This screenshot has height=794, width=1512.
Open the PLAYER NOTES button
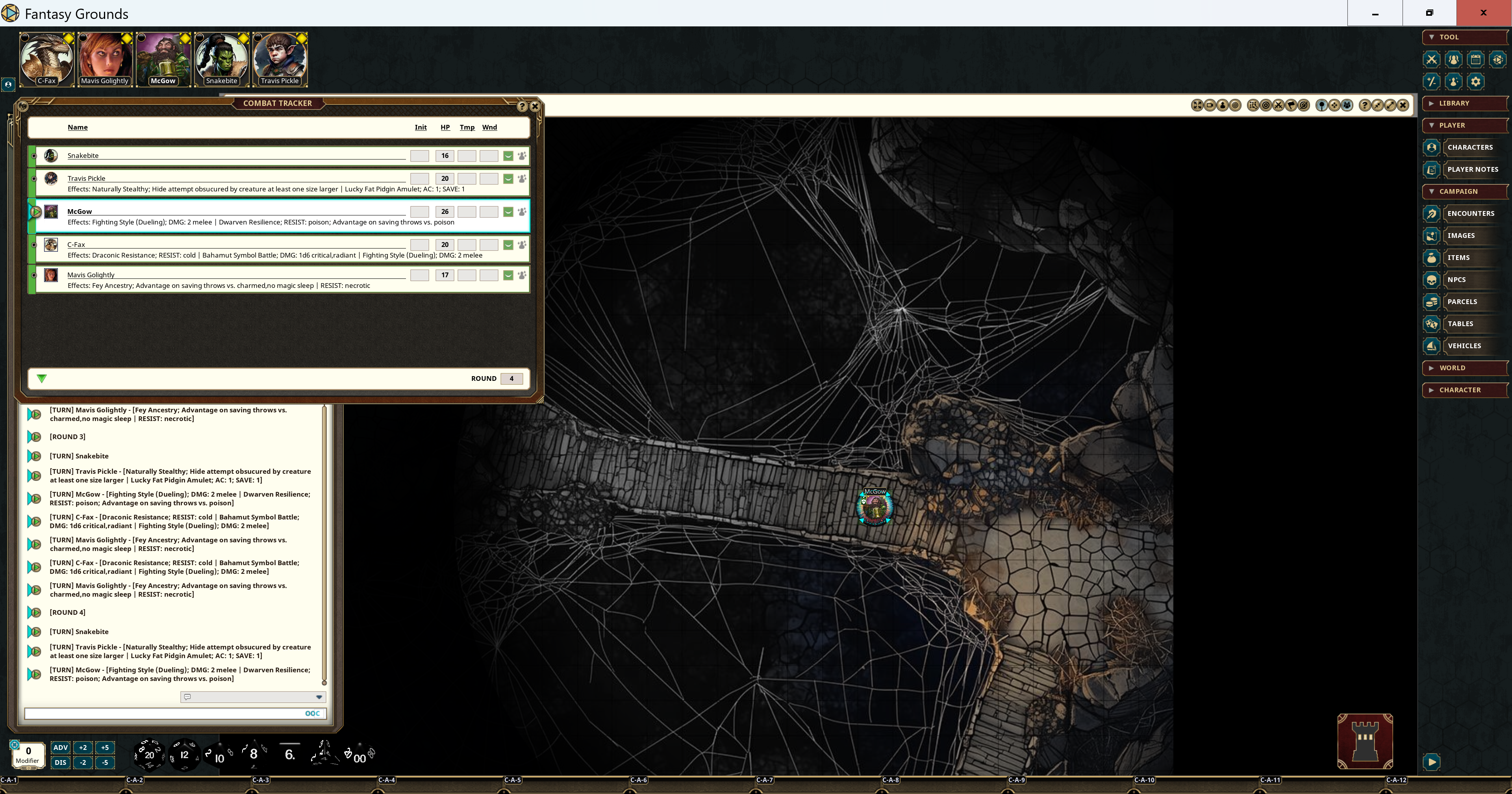(1472, 169)
